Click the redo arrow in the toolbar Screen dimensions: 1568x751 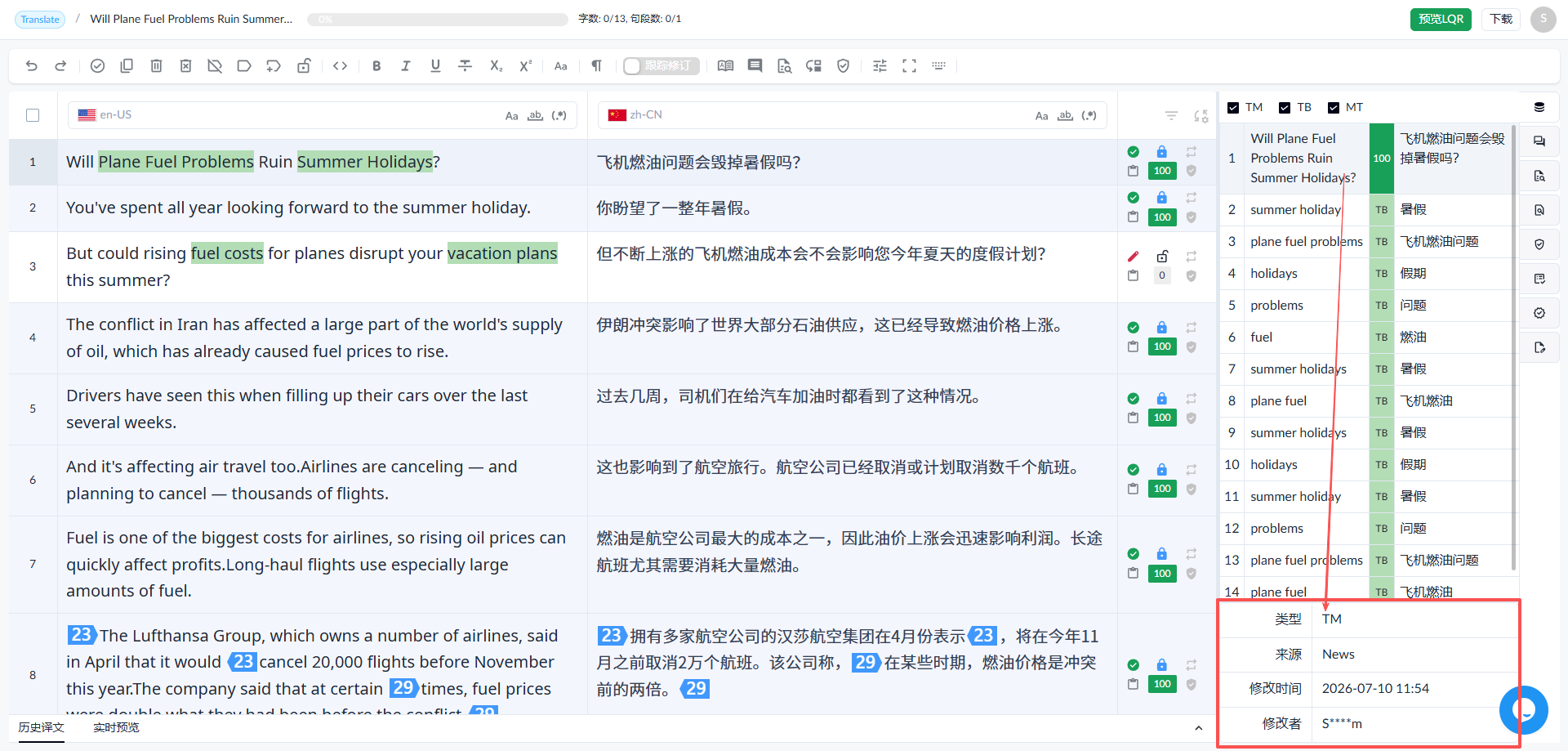coord(60,66)
